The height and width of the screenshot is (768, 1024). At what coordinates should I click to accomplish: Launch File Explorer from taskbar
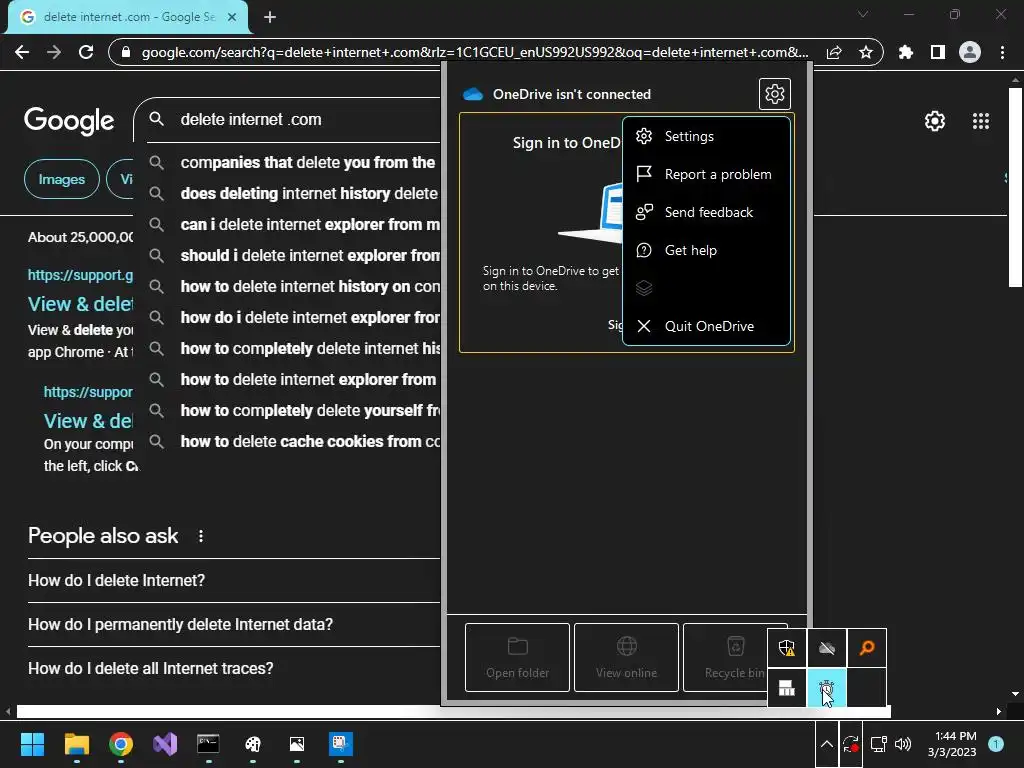[x=76, y=744]
